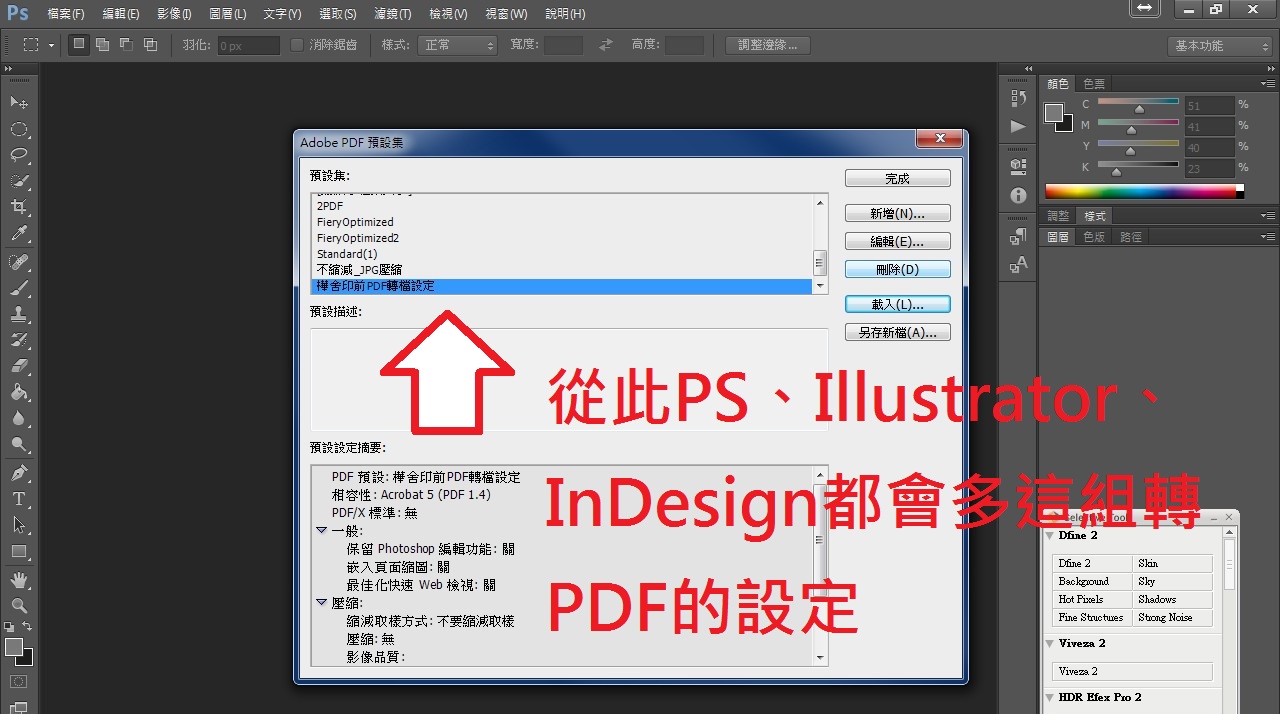Select the Brush tool
The height and width of the screenshot is (714, 1280).
[x=19, y=288]
